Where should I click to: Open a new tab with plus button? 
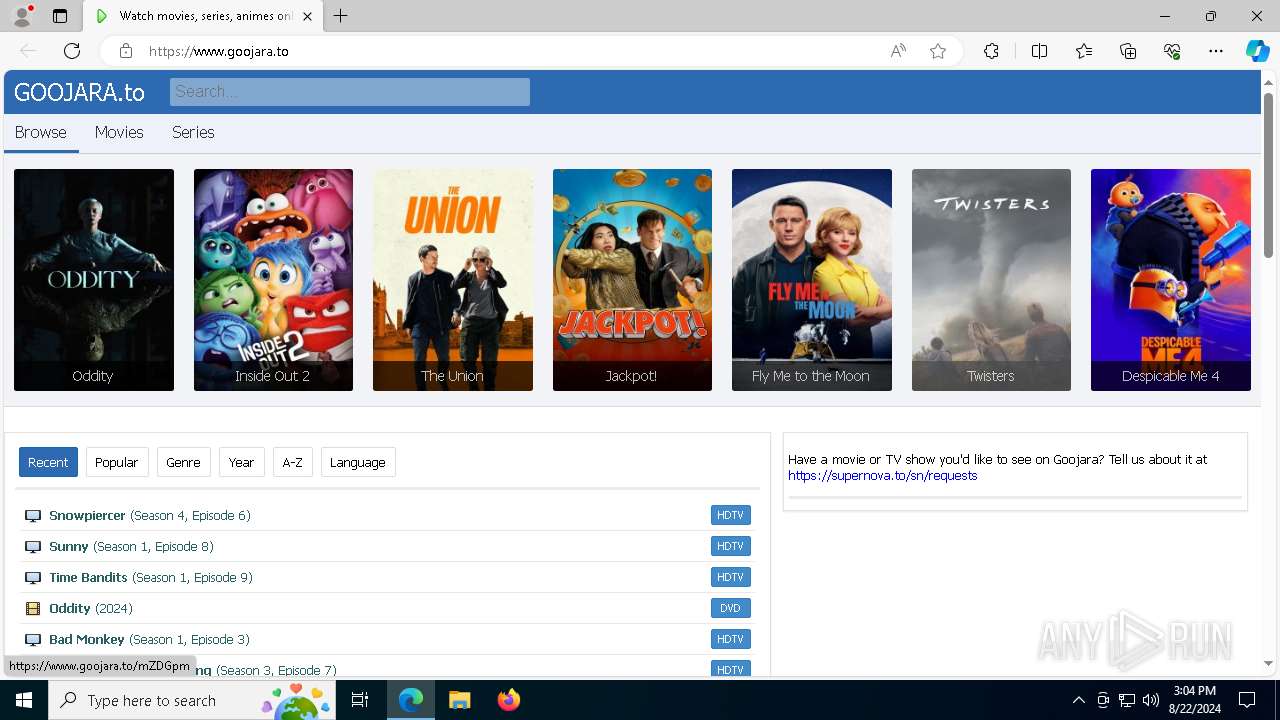340,16
